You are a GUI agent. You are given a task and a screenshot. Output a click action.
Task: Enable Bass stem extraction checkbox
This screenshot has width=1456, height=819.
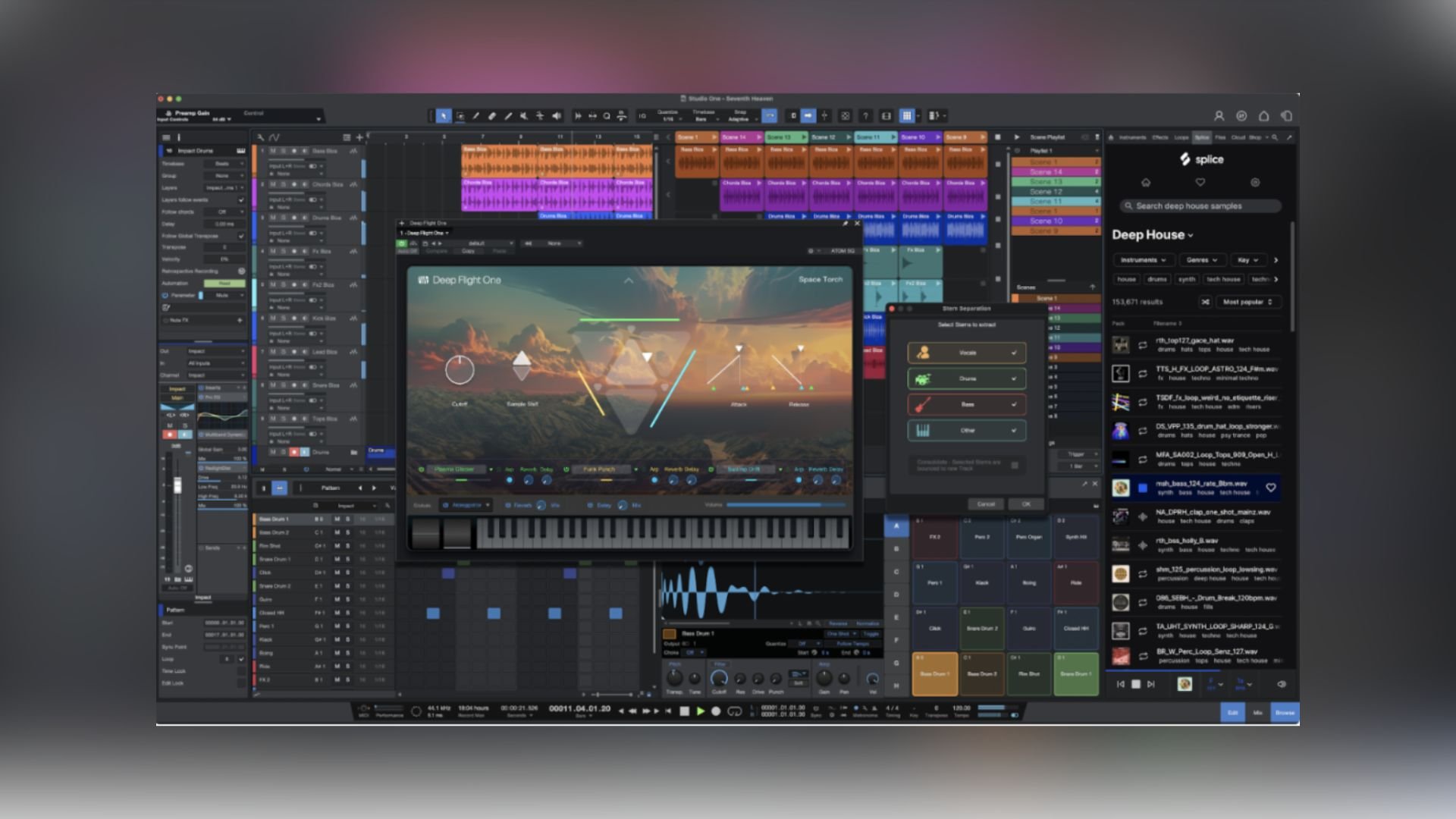point(1014,404)
